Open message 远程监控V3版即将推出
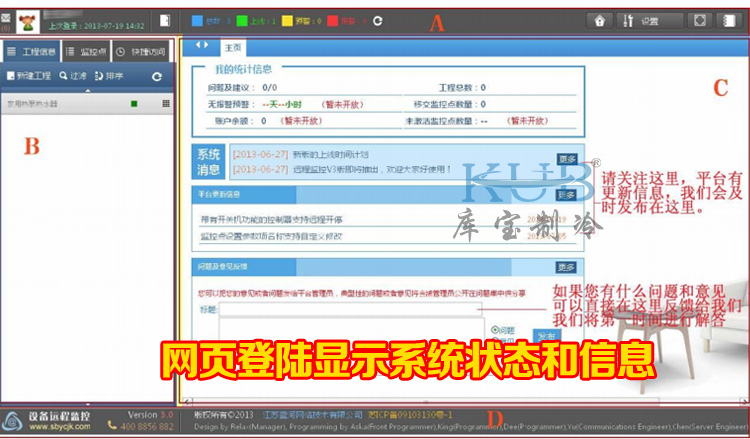 [x=372, y=169]
